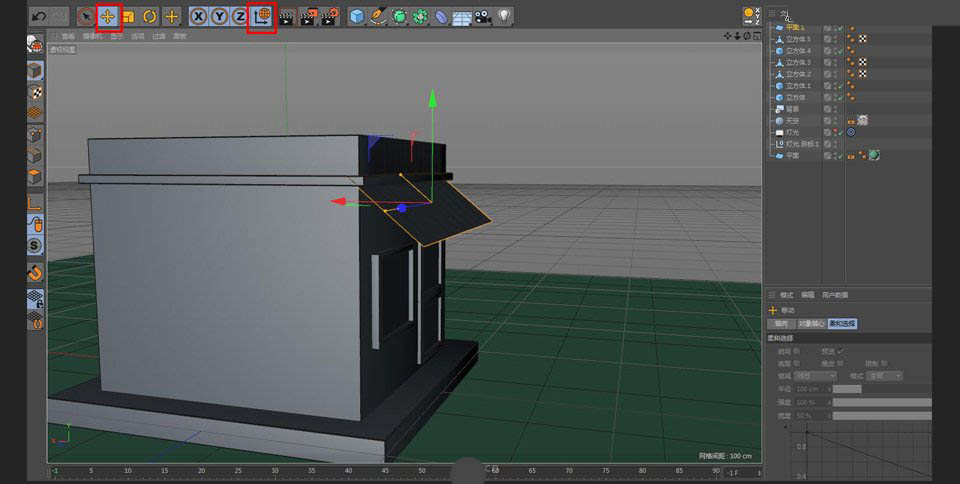Screen dimensions: 960x484
Task: Click the Undo arrow icon
Action: pos(38,16)
